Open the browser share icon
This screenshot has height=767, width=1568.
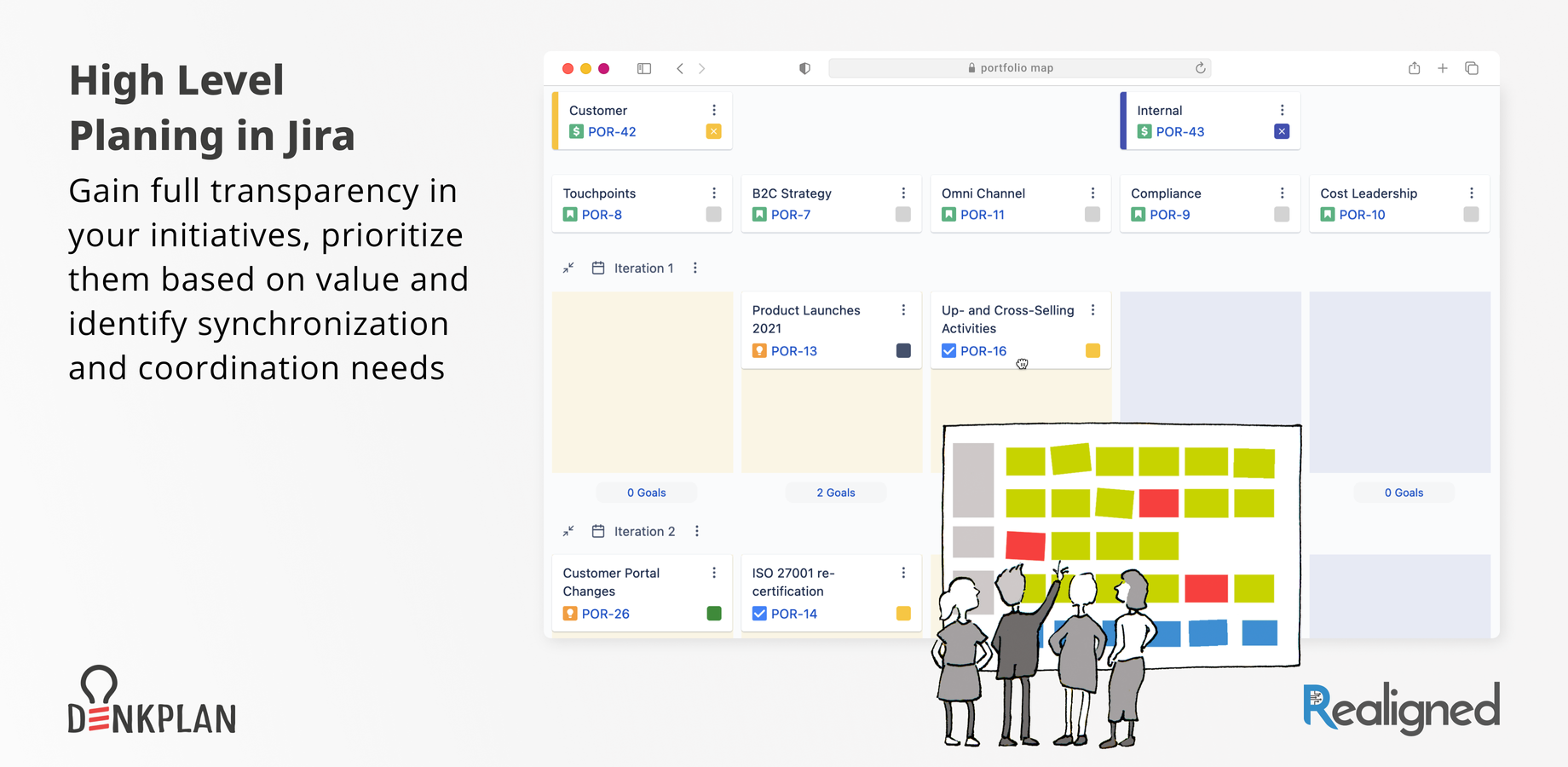pos(1414,68)
